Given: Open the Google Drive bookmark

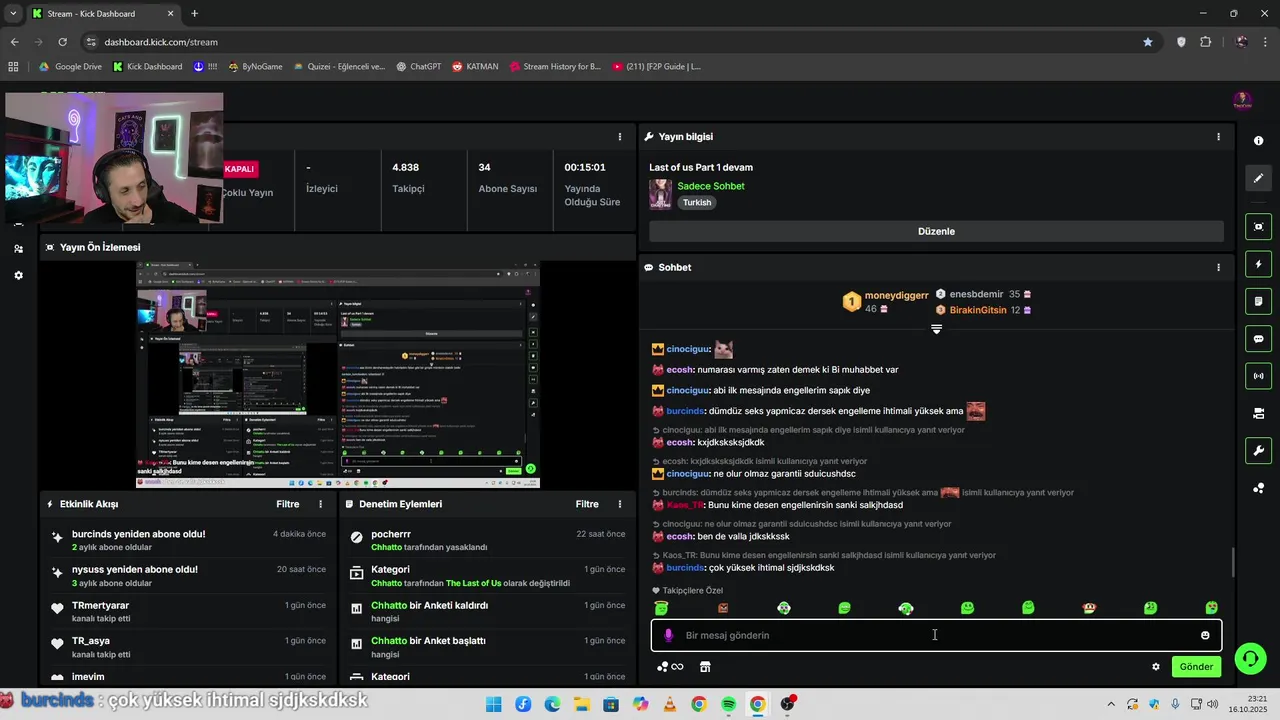Looking at the screenshot, I should (x=70, y=67).
